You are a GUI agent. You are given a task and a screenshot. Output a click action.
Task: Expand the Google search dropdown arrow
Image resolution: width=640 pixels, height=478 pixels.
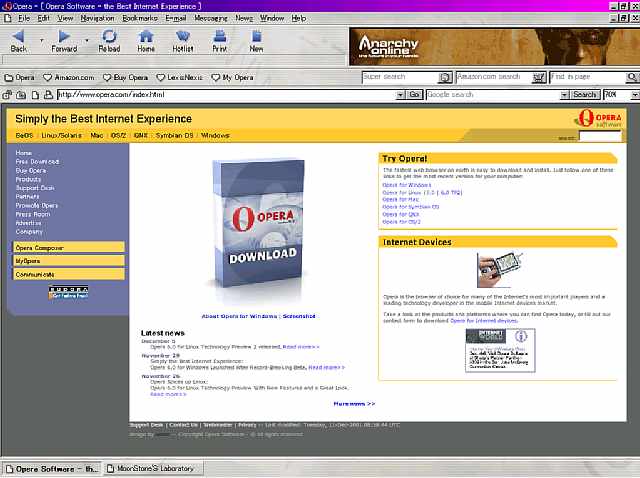pyautogui.click(x=564, y=95)
